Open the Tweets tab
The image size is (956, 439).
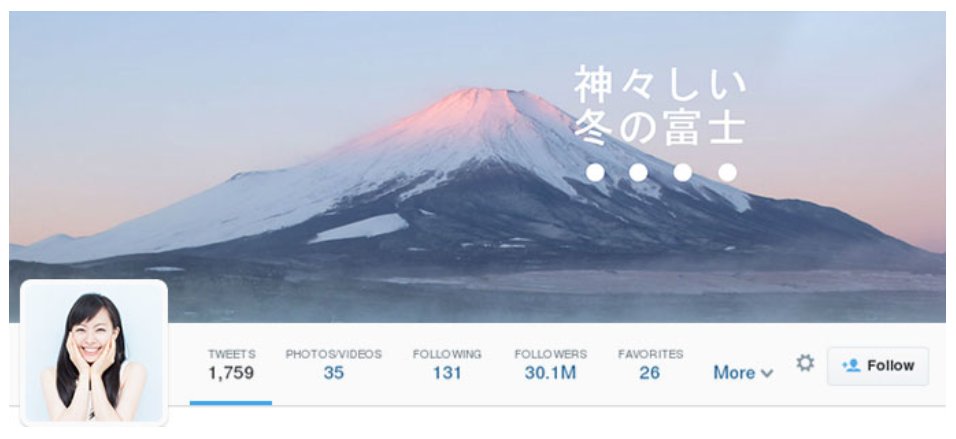231,365
